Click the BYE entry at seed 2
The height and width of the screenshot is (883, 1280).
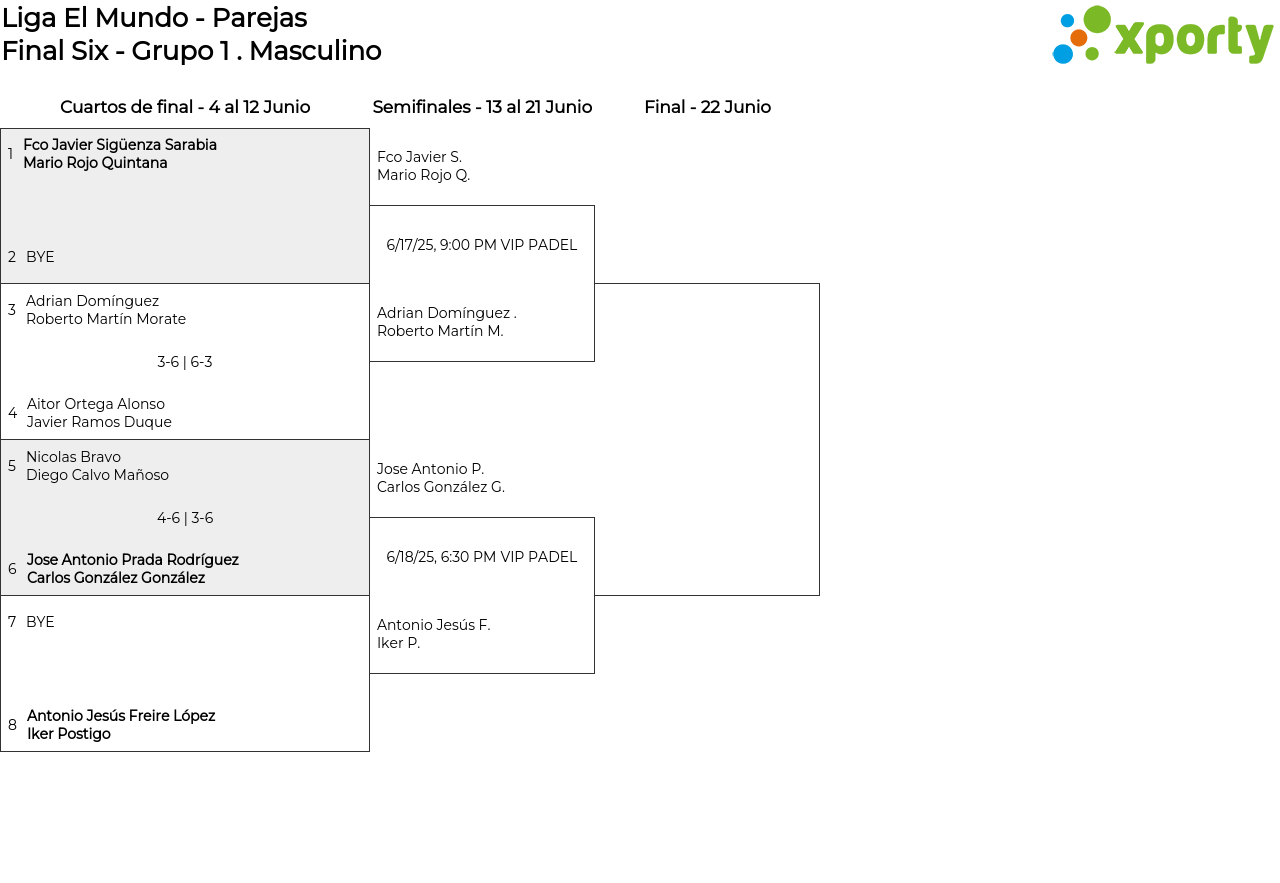click(x=40, y=257)
